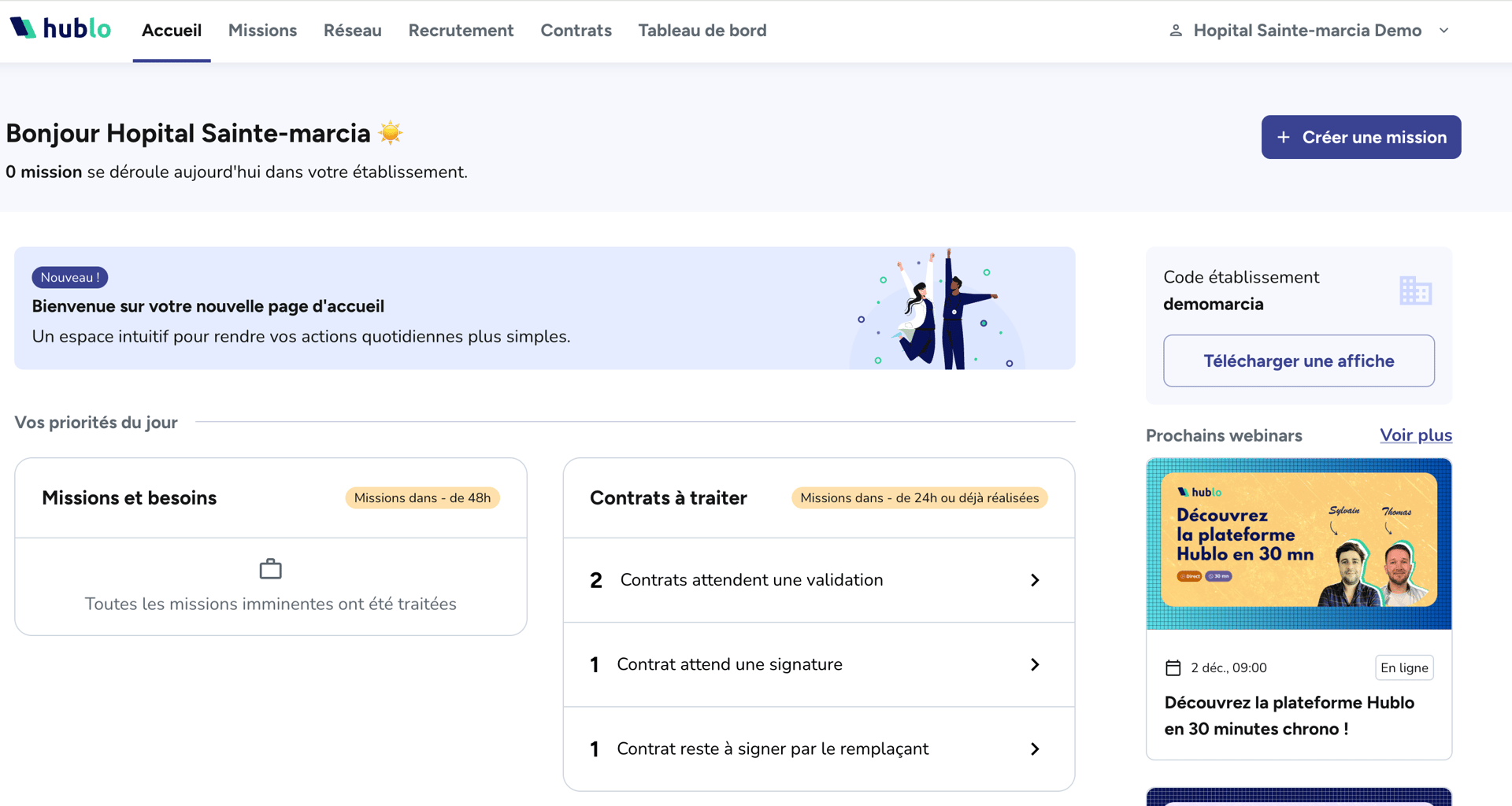Image resolution: width=1512 pixels, height=806 pixels.
Task: Click the building icon beside Code établissement
Action: [x=1415, y=290]
